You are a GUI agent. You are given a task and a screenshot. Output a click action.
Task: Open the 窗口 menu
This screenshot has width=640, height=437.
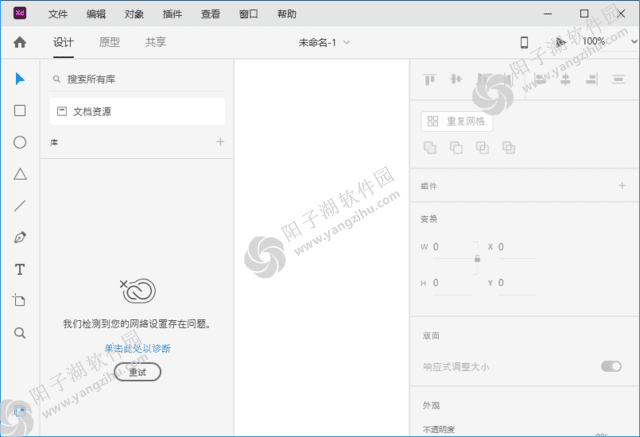click(x=249, y=14)
